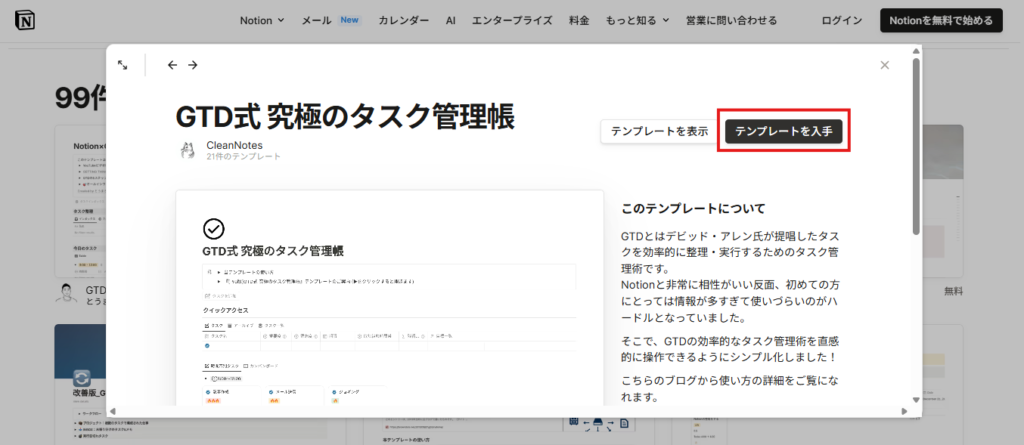Open the カレンダー menu item
Screen dimensions: 1024x445
point(404,20)
